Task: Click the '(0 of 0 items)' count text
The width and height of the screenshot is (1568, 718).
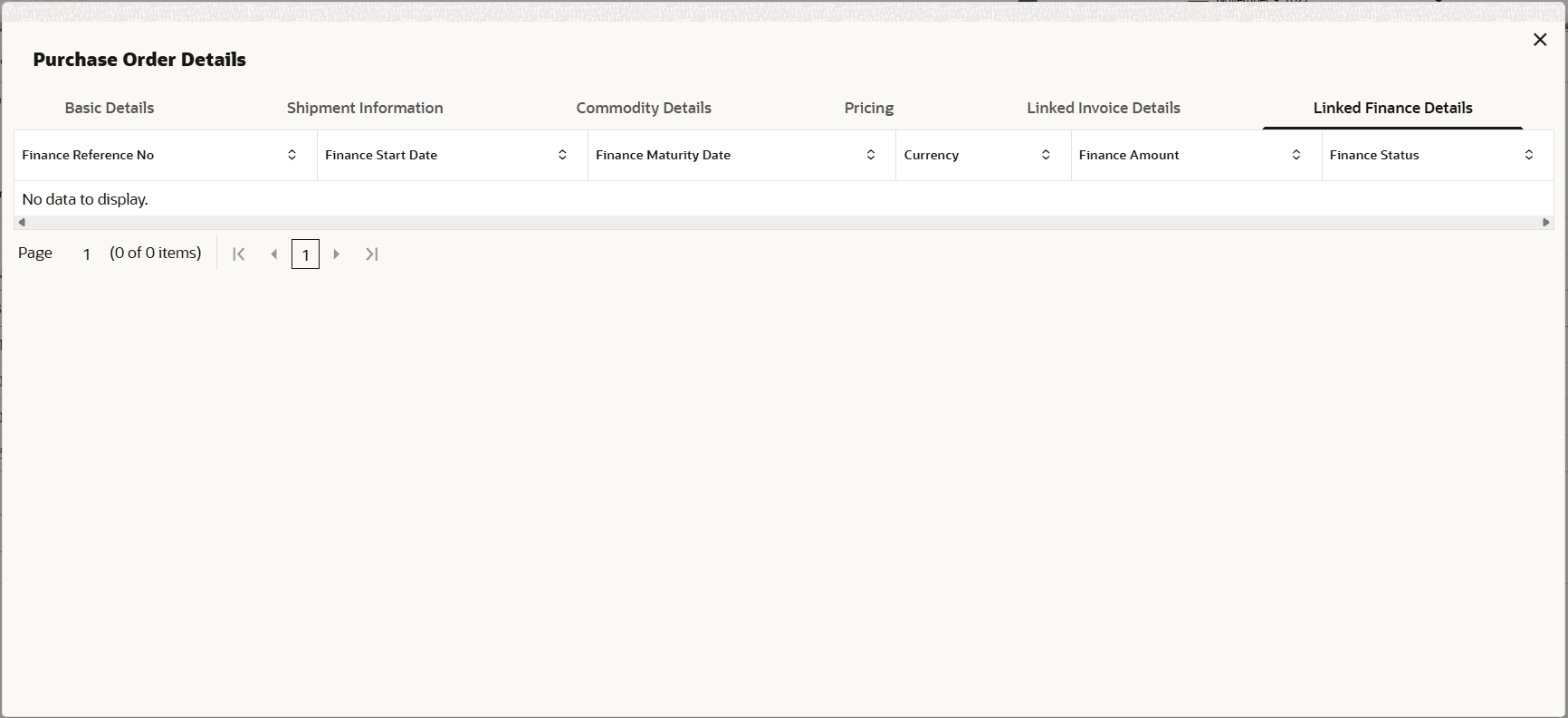Action: coord(156,254)
